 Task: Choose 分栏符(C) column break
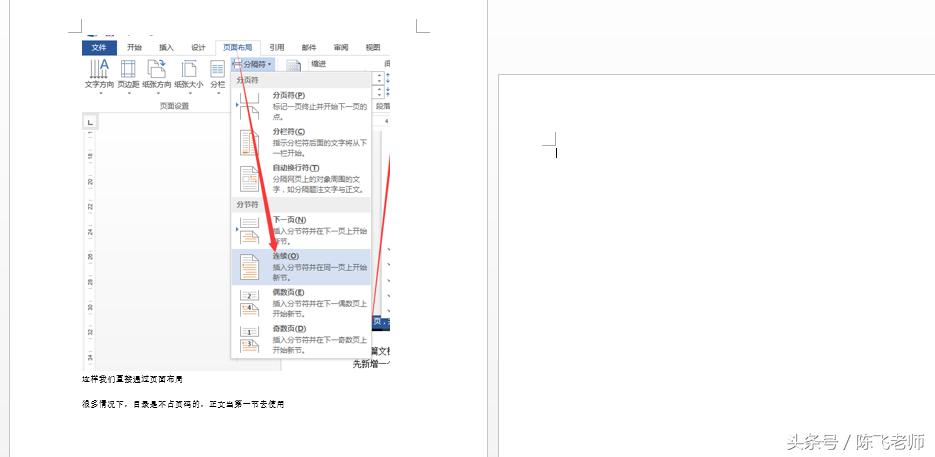coord(301,143)
